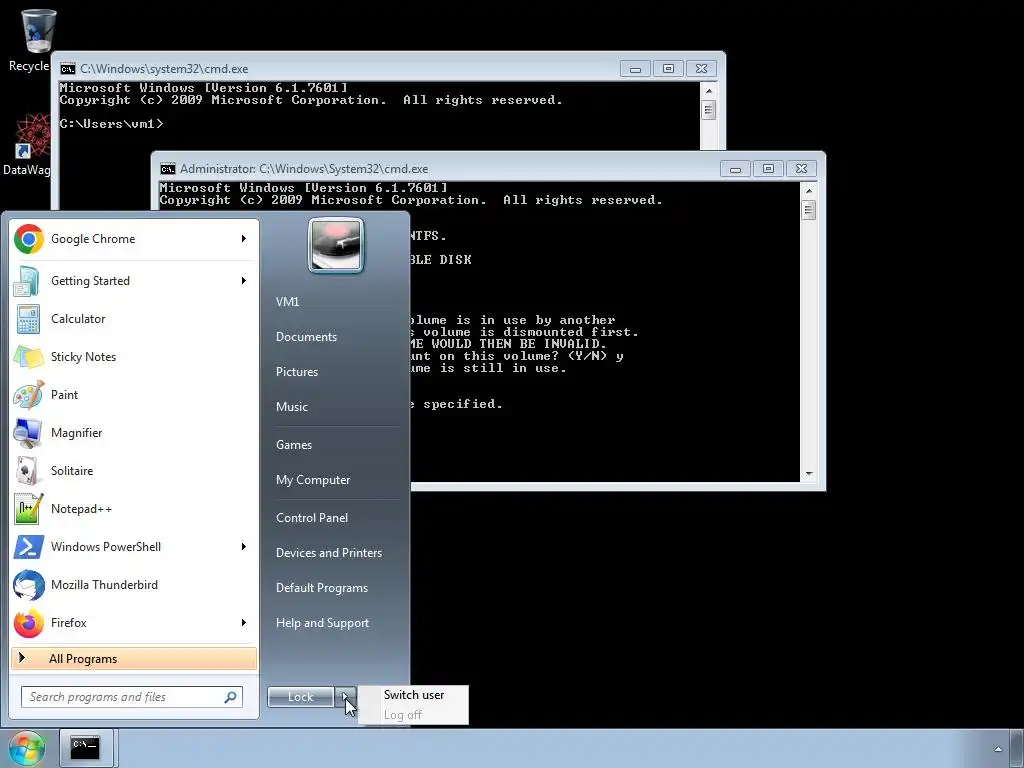Open Default Programs

point(321,588)
